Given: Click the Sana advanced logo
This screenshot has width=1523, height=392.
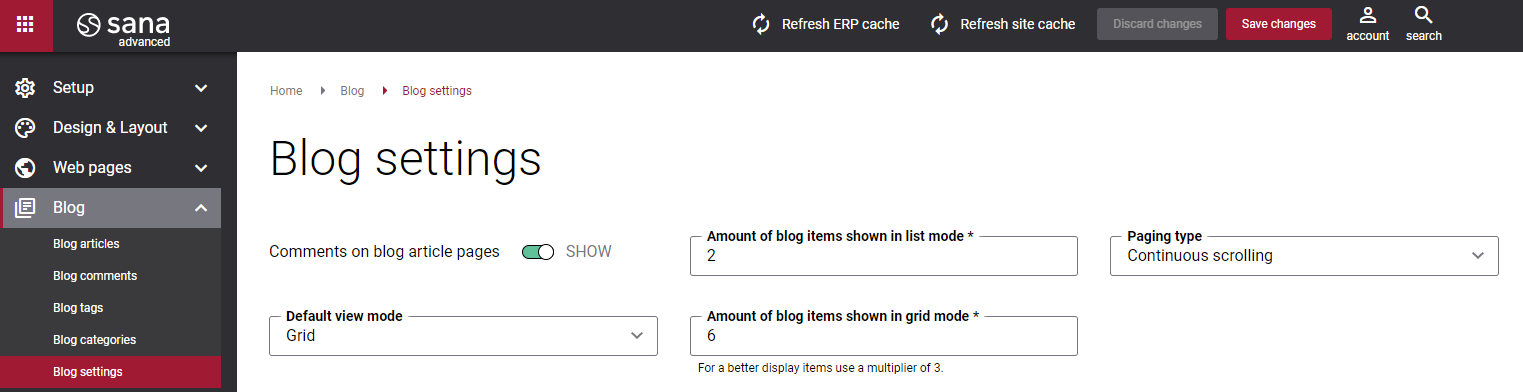Looking at the screenshot, I should tap(124, 28).
